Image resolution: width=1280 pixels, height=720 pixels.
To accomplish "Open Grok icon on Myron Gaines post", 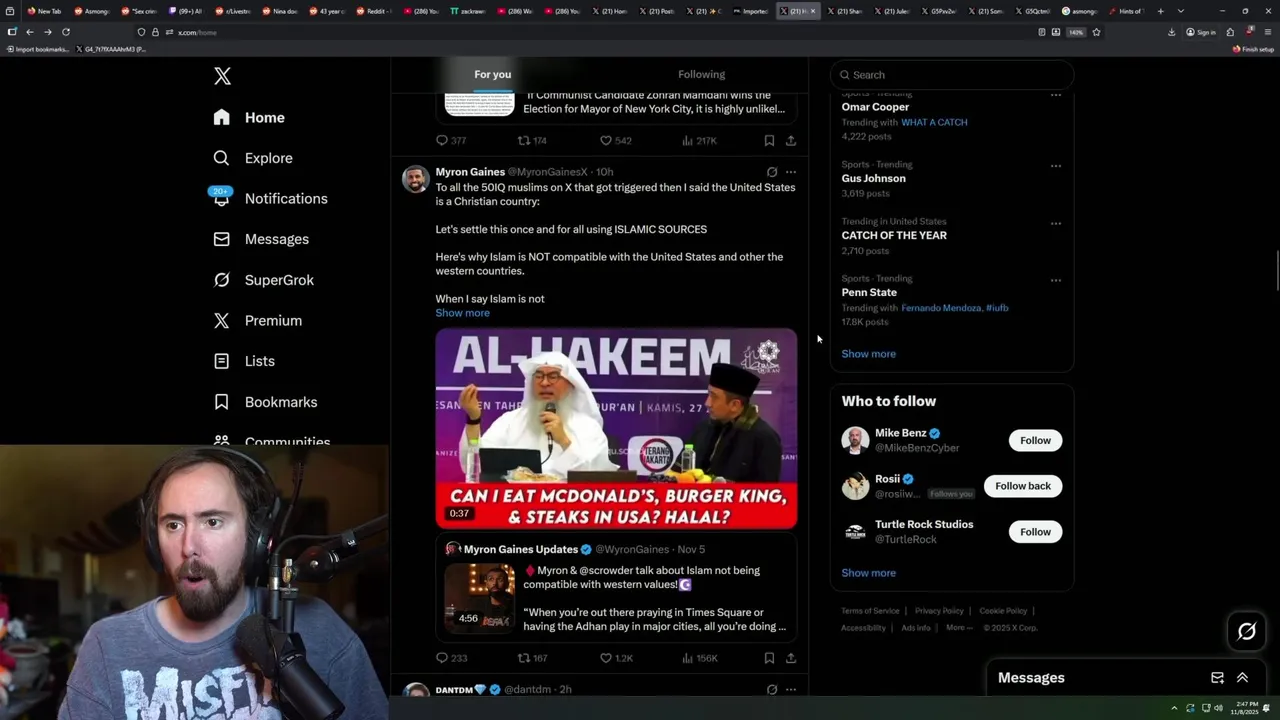I will click(x=772, y=172).
